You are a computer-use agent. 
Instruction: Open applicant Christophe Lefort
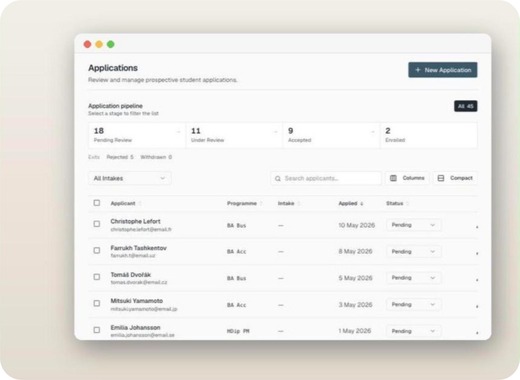135,221
